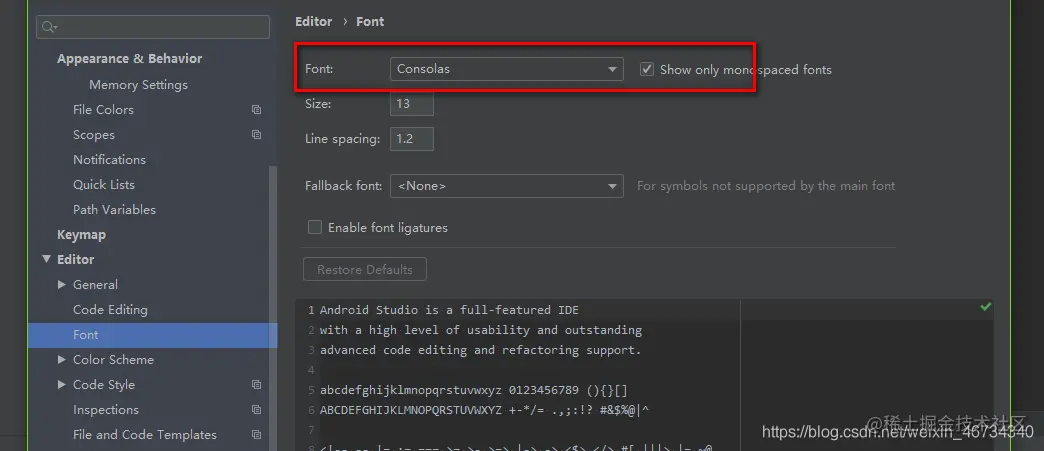Enable font ligatures checkbox

pyautogui.click(x=315, y=227)
